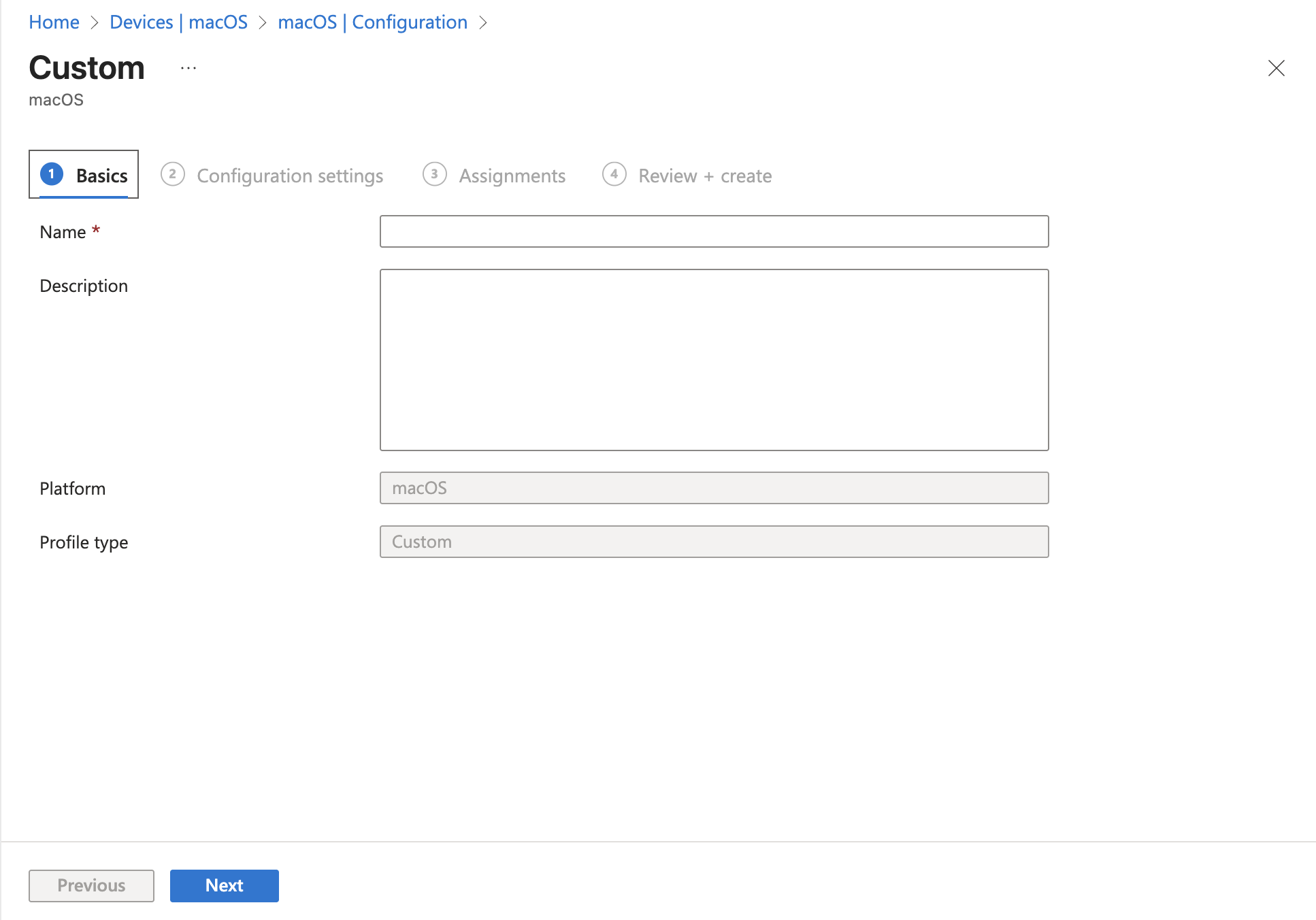Click step 4 circle icon
The image size is (1316, 920).
point(614,174)
